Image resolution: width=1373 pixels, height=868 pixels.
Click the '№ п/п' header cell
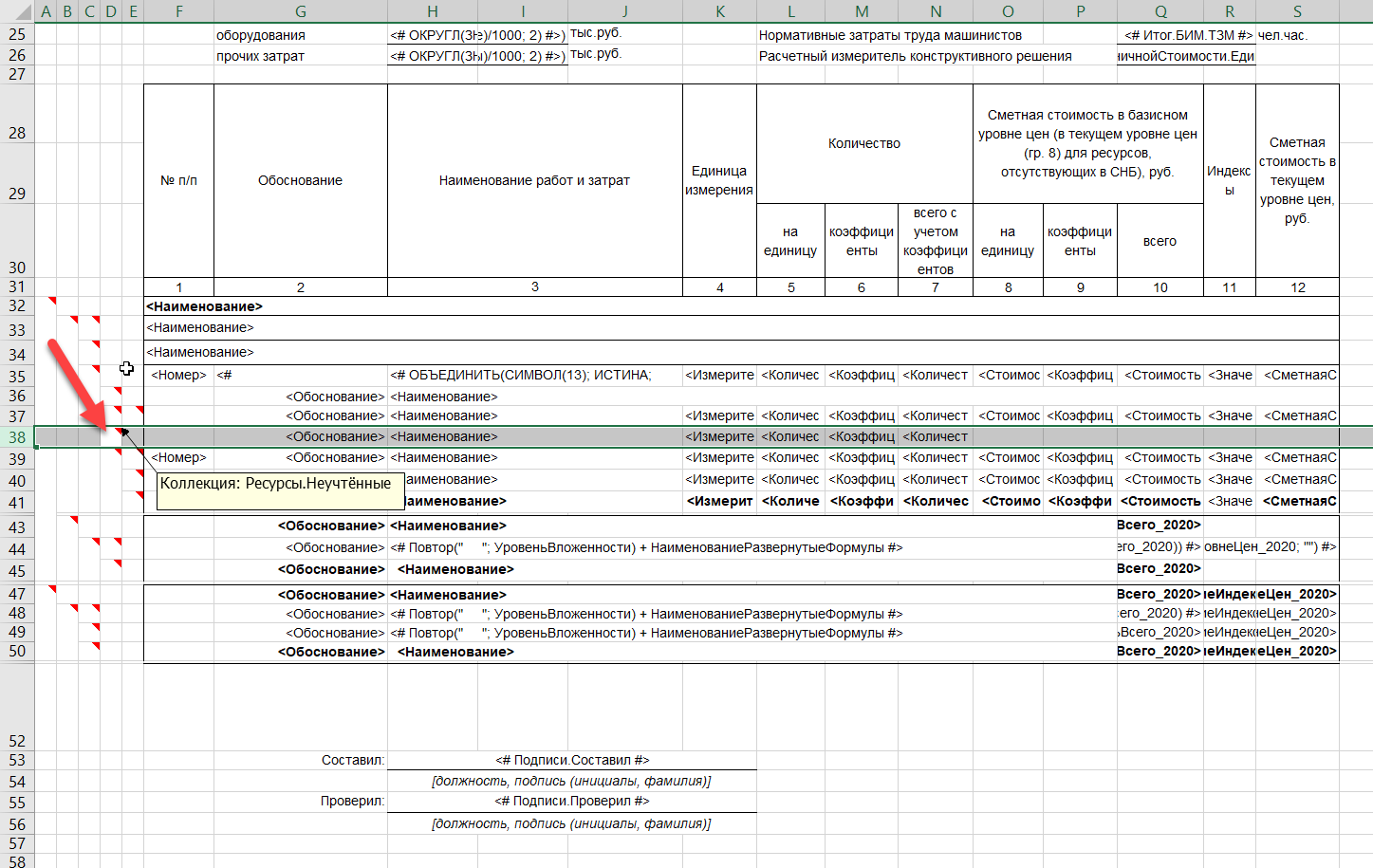tap(178, 180)
